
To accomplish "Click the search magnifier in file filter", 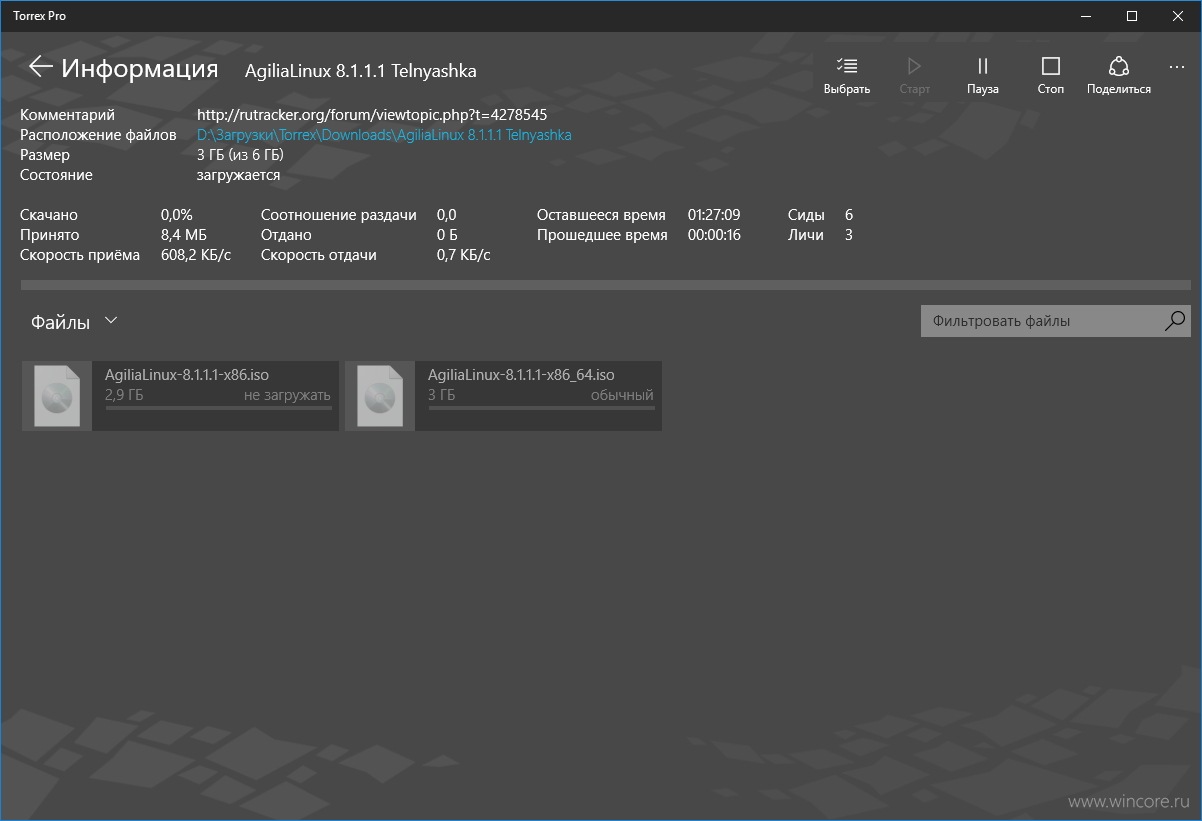I will pos(1175,321).
